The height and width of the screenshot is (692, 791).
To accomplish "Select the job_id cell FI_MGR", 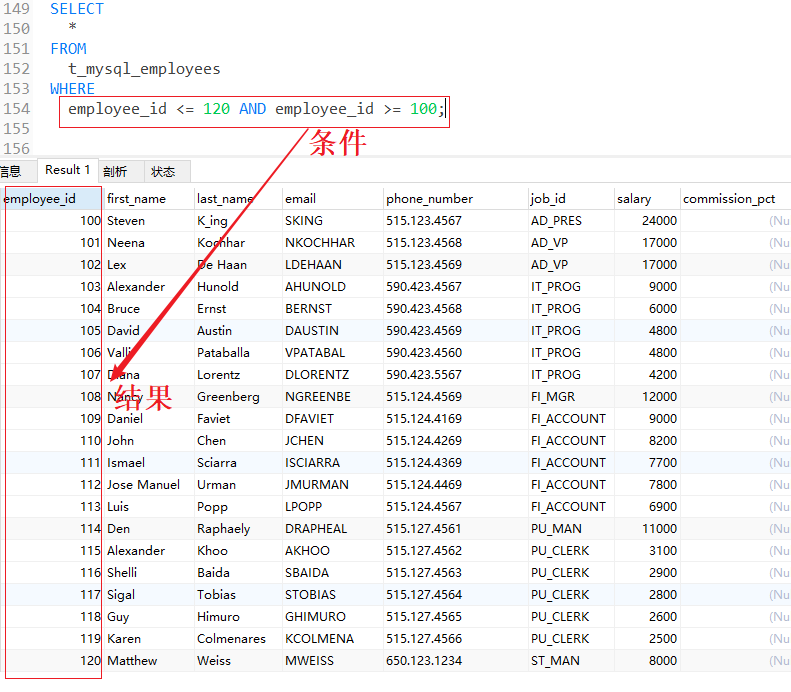I will (571, 397).
